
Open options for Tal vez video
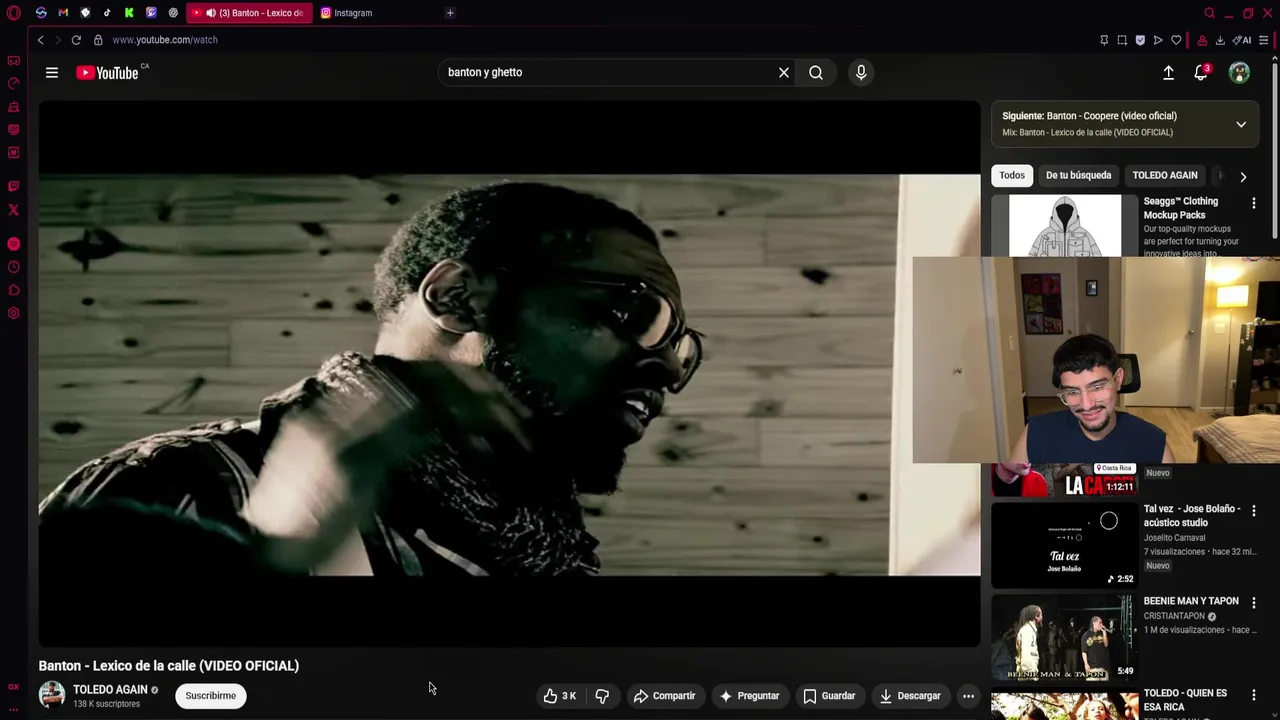click(x=1253, y=511)
